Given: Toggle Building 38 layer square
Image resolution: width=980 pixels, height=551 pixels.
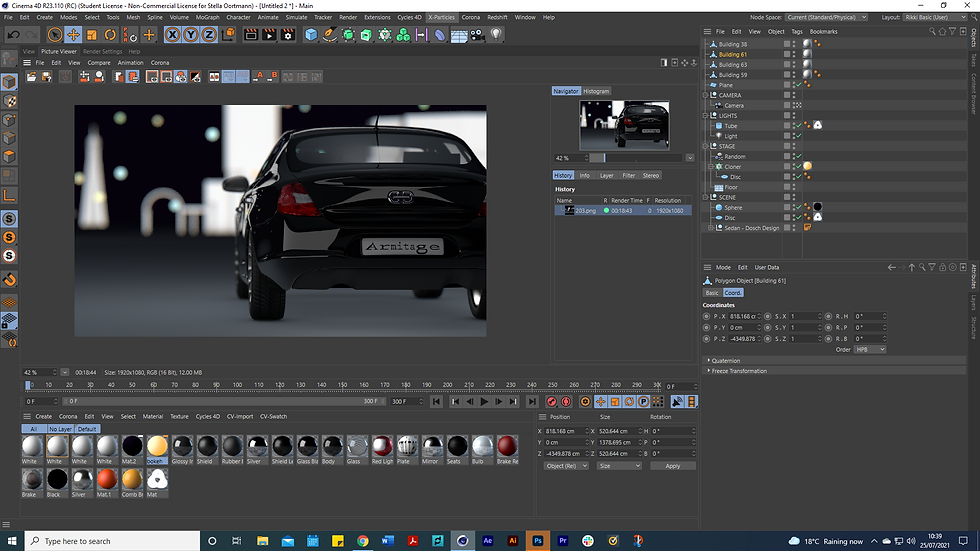Looking at the screenshot, I should tap(787, 44).
